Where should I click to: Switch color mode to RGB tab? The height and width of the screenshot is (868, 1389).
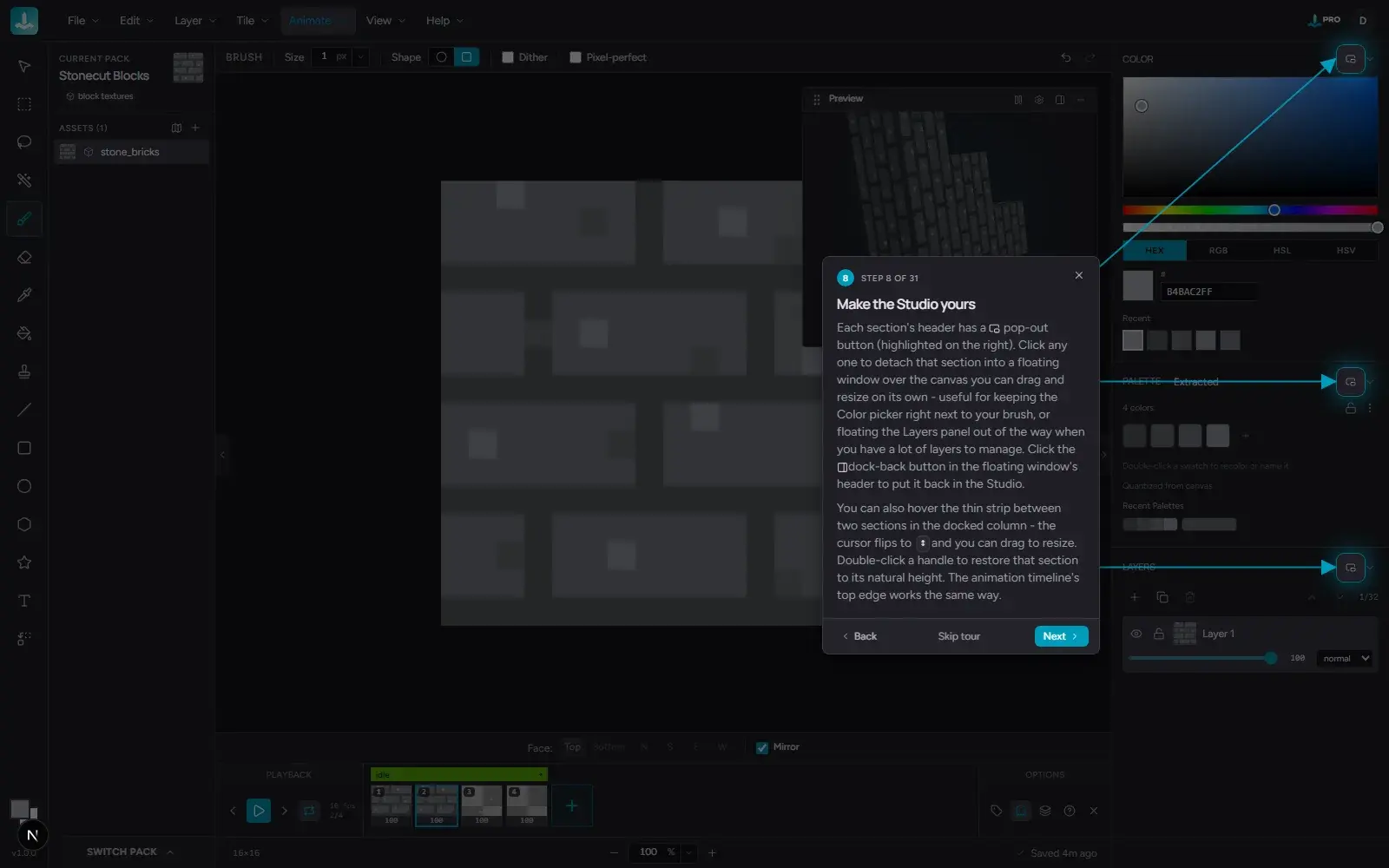1218,250
